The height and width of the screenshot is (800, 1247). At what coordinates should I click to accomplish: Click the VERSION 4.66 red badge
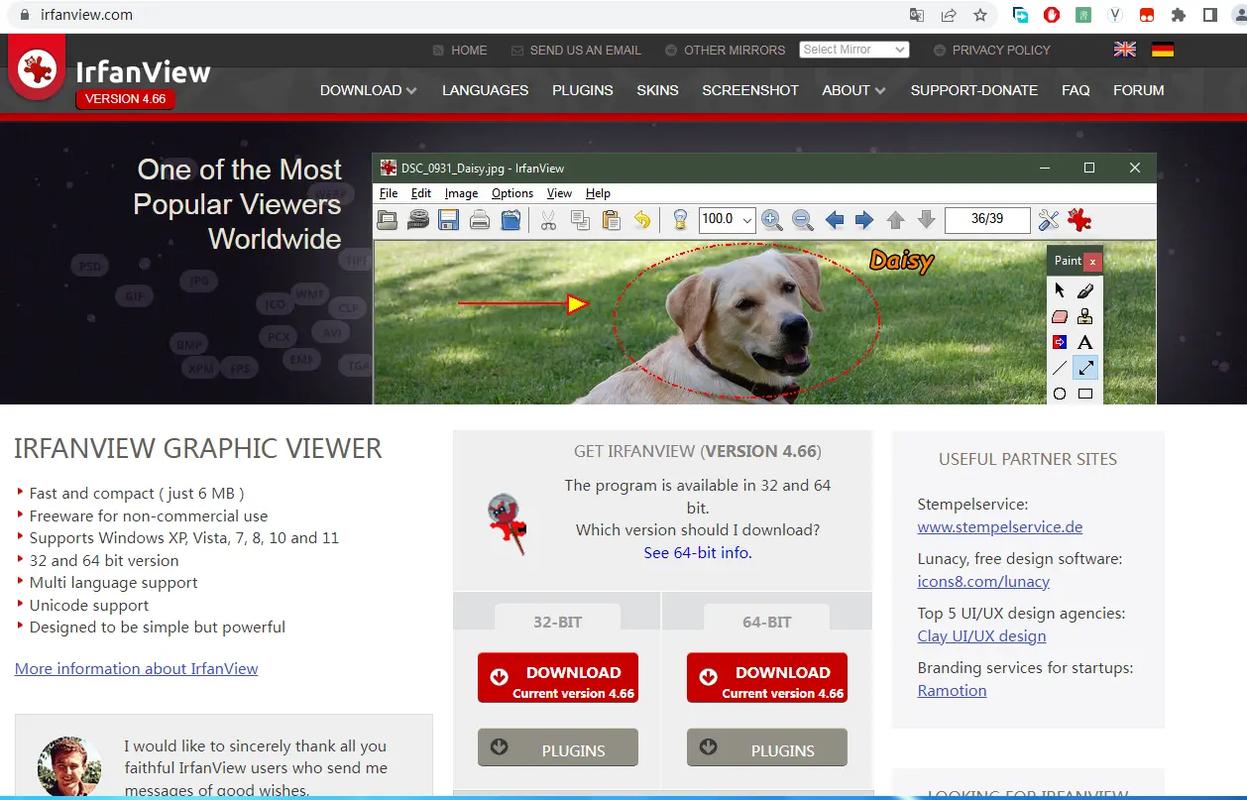tap(125, 99)
